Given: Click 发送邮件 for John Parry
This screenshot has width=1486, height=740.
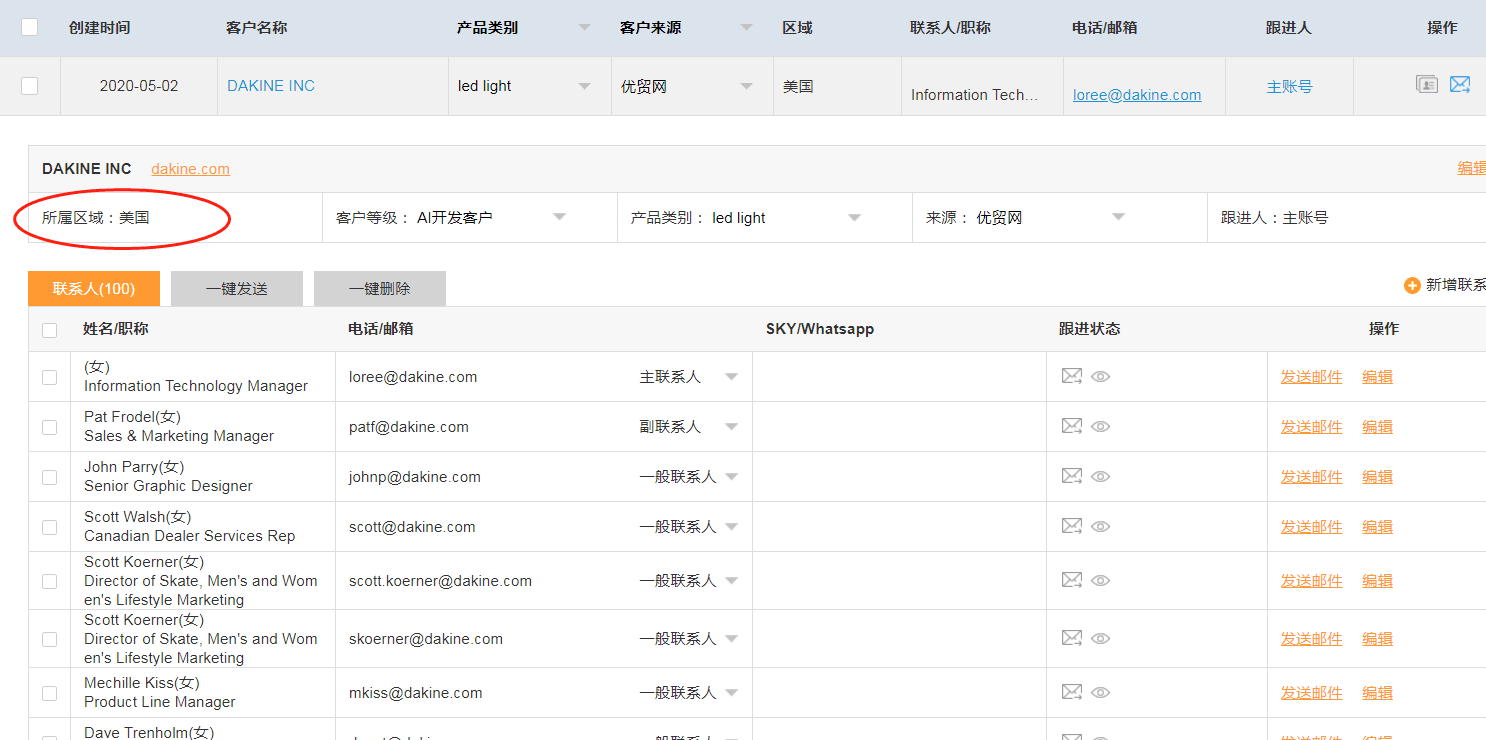Looking at the screenshot, I should point(1312,477).
